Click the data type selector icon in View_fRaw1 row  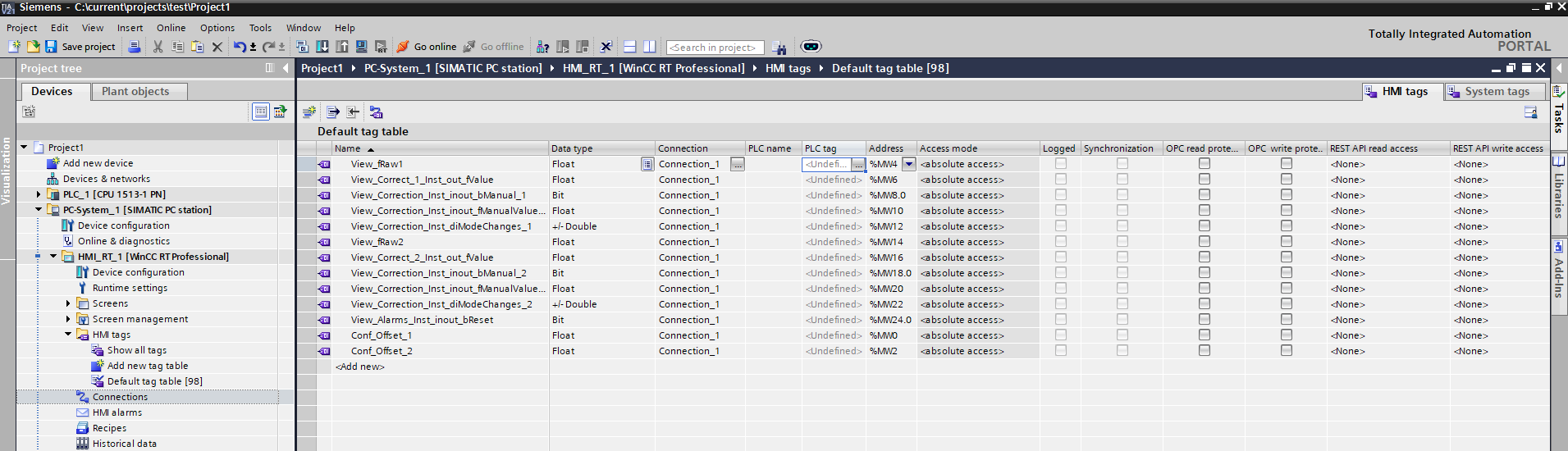647,164
